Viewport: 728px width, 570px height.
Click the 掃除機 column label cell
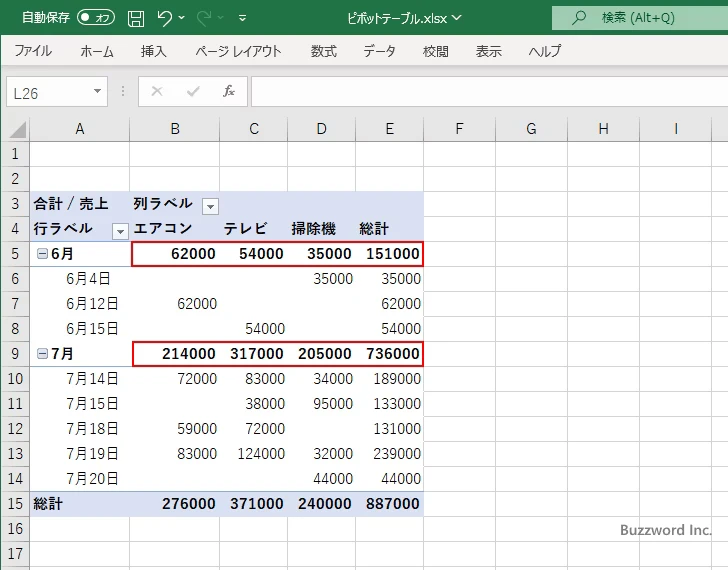[321, 228]
